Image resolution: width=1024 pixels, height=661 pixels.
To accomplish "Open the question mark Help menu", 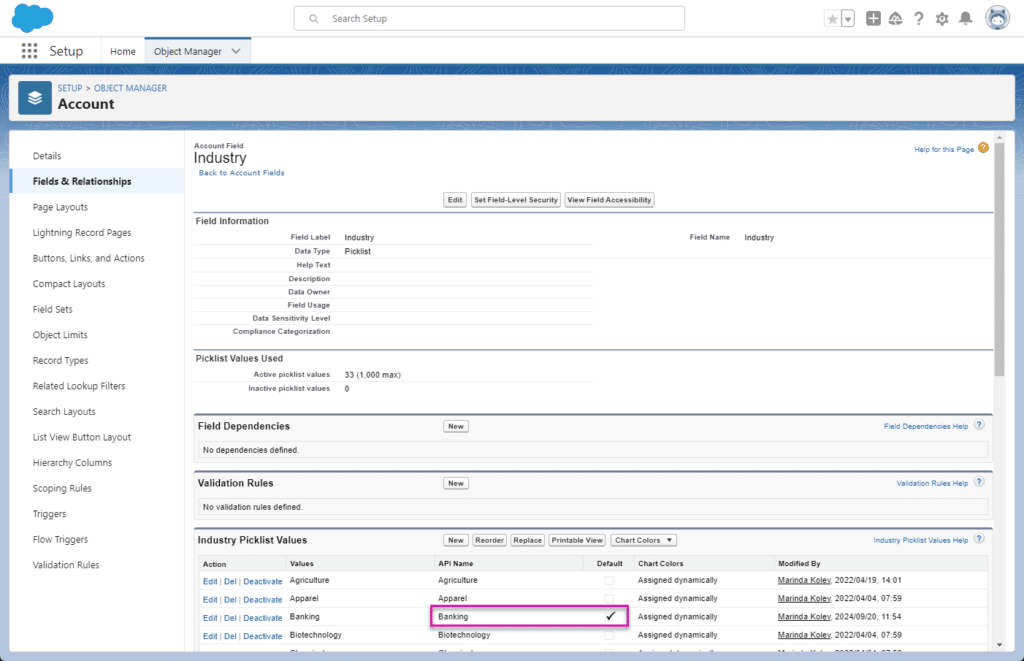I will tap(918, 19).
